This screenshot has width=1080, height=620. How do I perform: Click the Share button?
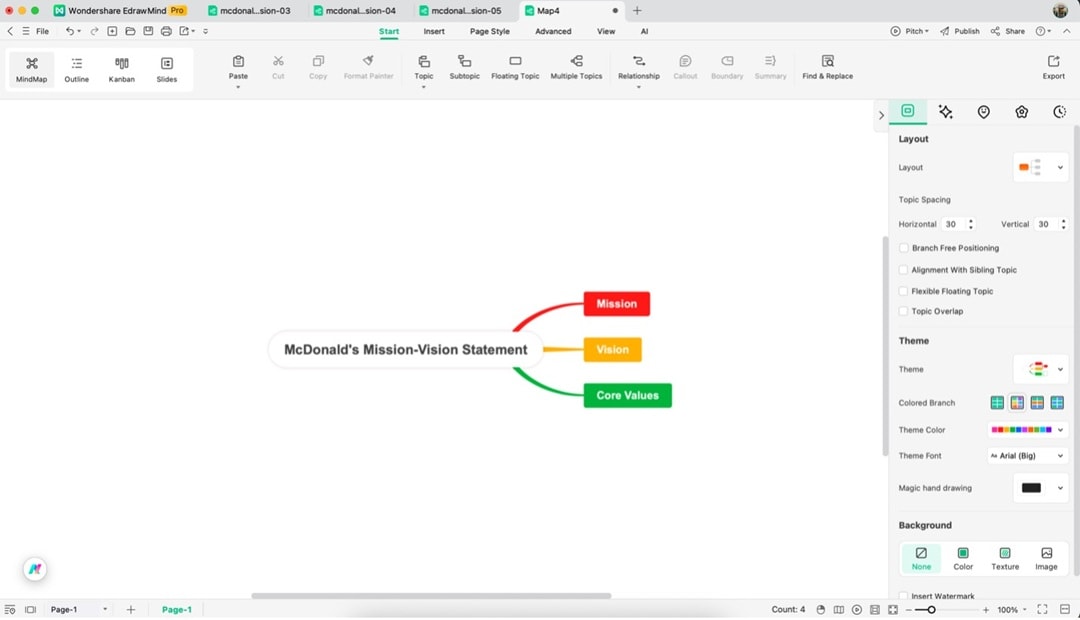pos(1008,31)
